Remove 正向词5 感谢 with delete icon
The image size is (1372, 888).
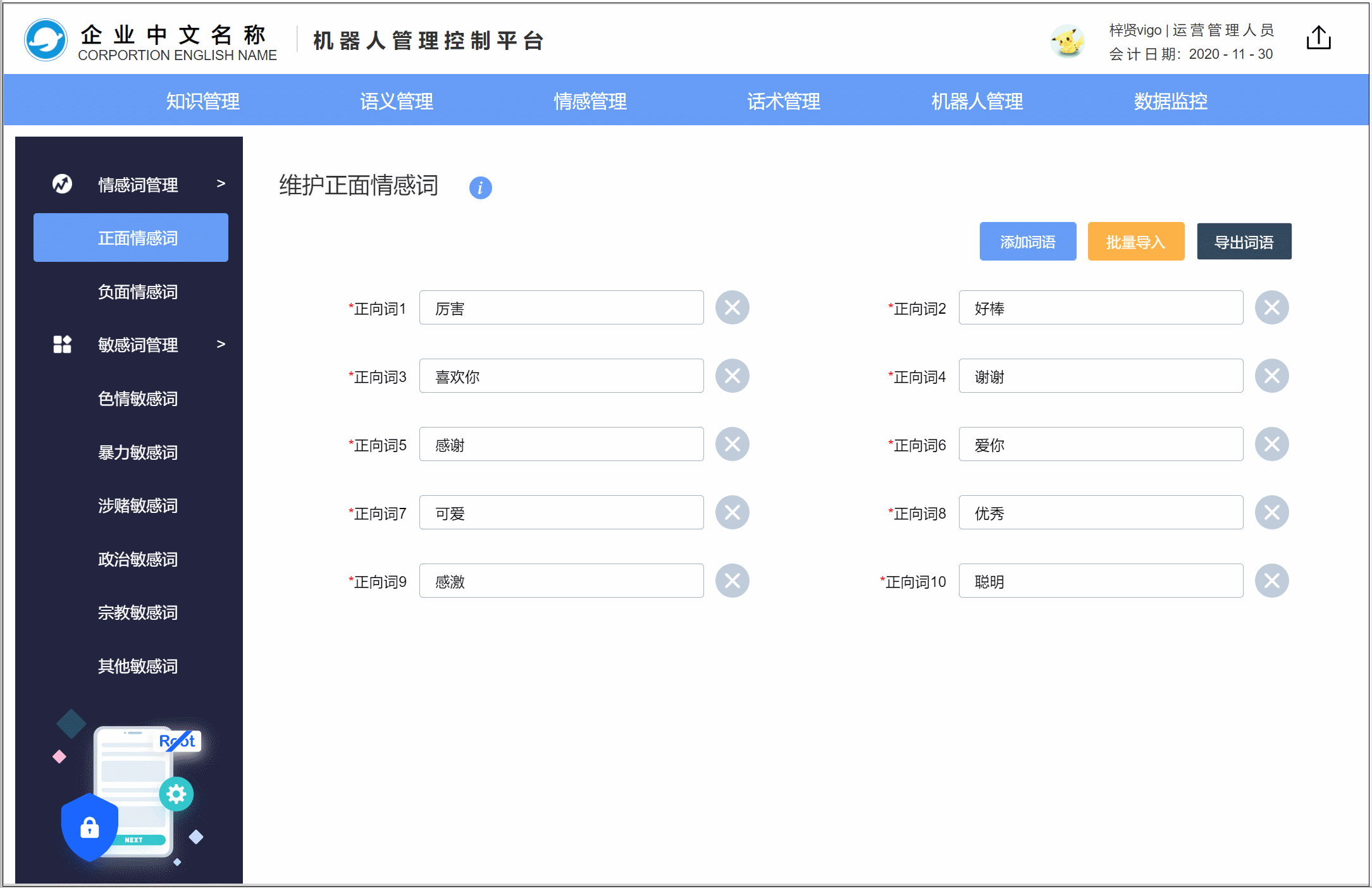(732, 445)
